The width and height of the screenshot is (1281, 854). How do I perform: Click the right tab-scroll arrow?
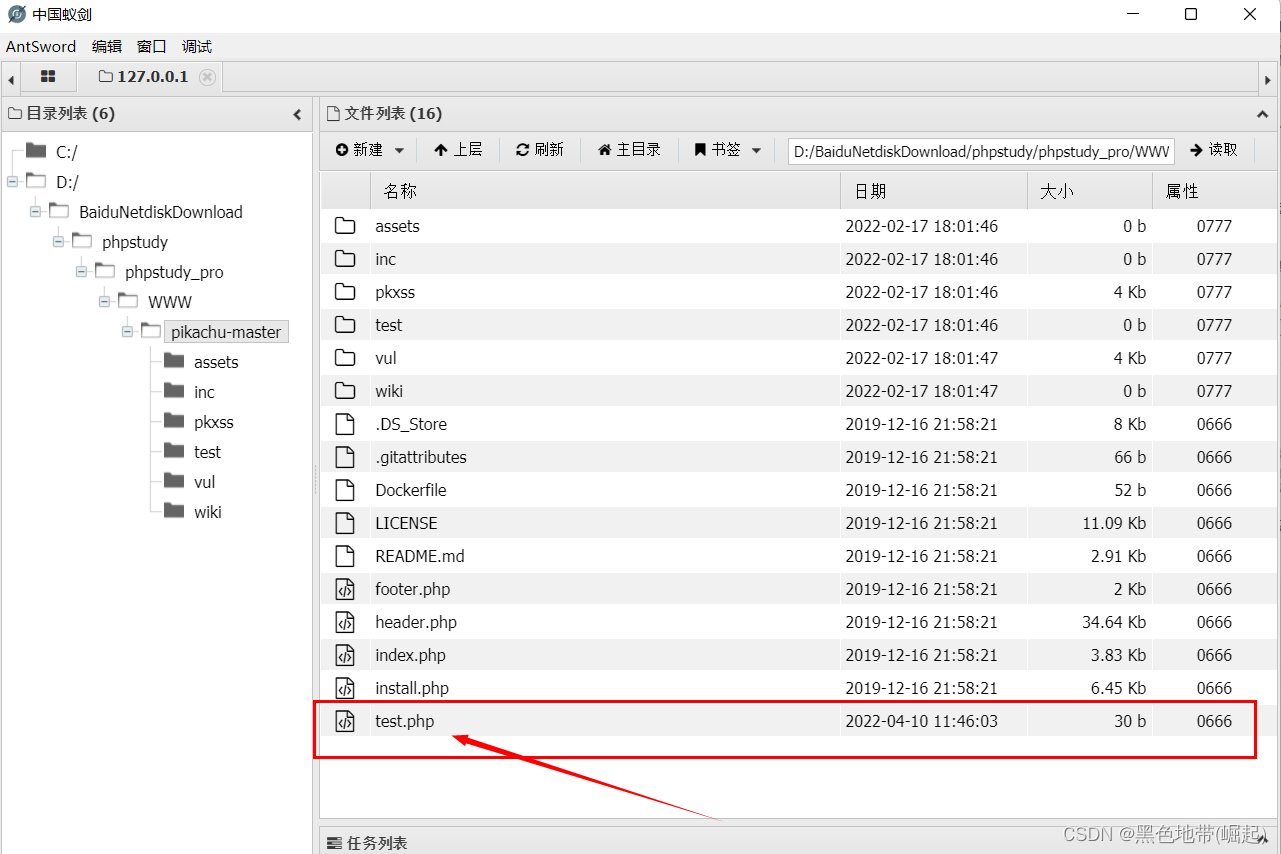[x=1269, y=78]
